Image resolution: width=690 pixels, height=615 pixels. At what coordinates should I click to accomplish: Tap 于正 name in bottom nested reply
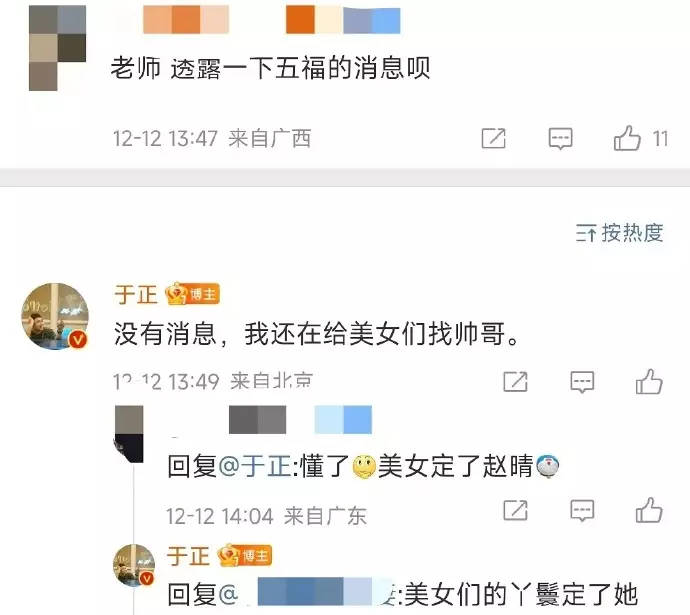187,556
